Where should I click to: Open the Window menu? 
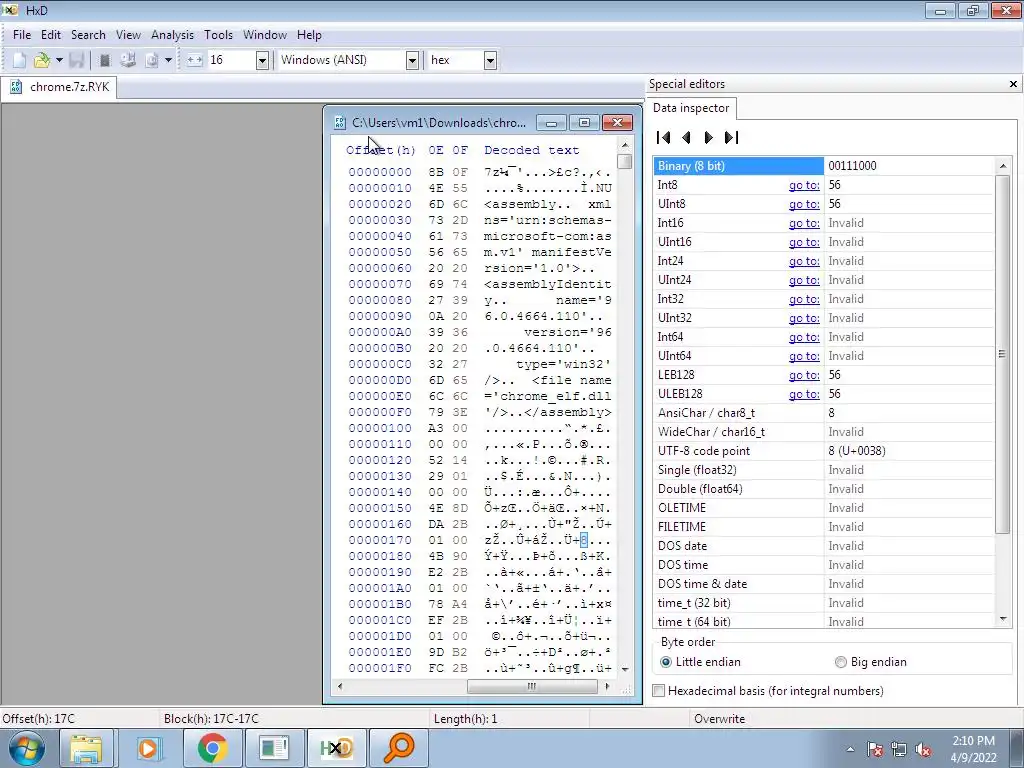click(x=264, y=35)
